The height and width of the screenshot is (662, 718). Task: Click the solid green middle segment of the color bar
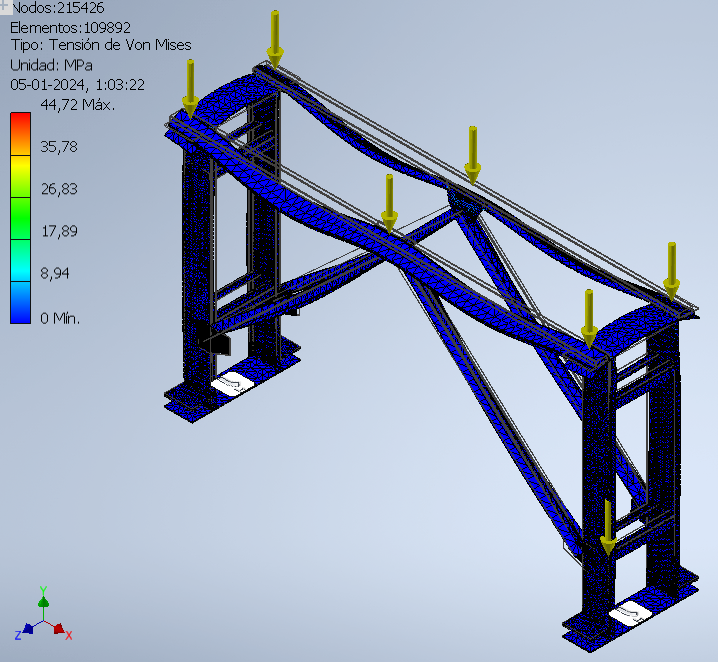click(x=21, y=218)
